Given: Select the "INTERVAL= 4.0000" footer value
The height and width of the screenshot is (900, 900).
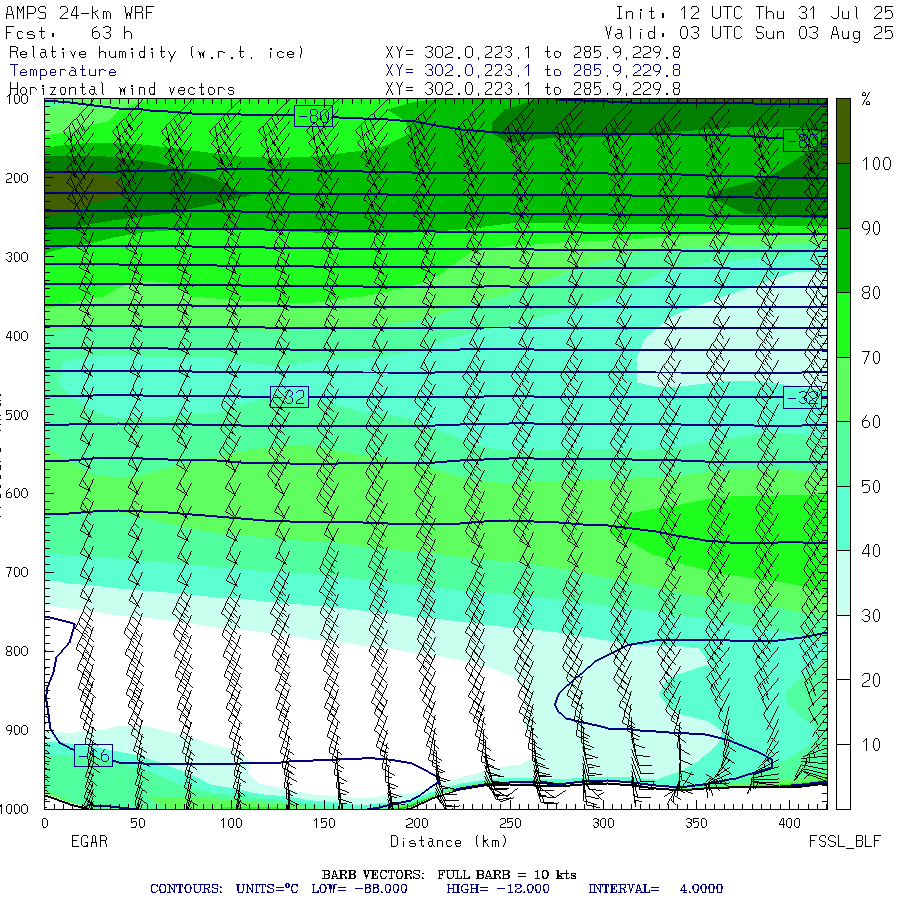Looking at the screenshot, I should [655, 889].
